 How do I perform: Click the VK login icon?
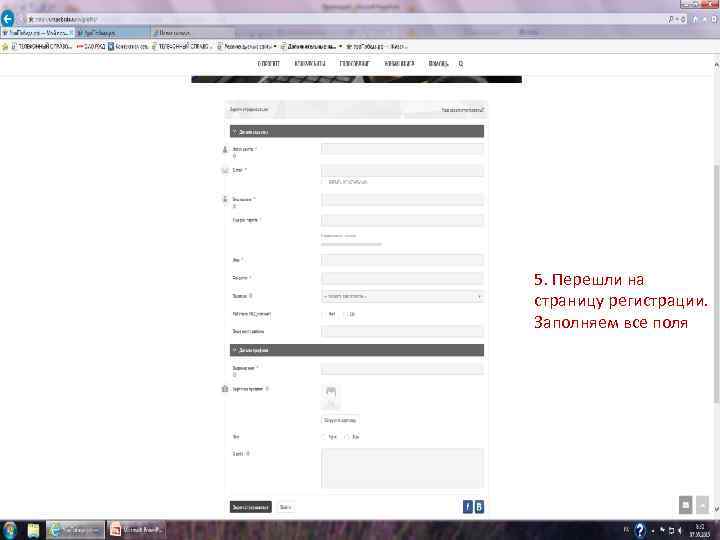coord(479,506)
